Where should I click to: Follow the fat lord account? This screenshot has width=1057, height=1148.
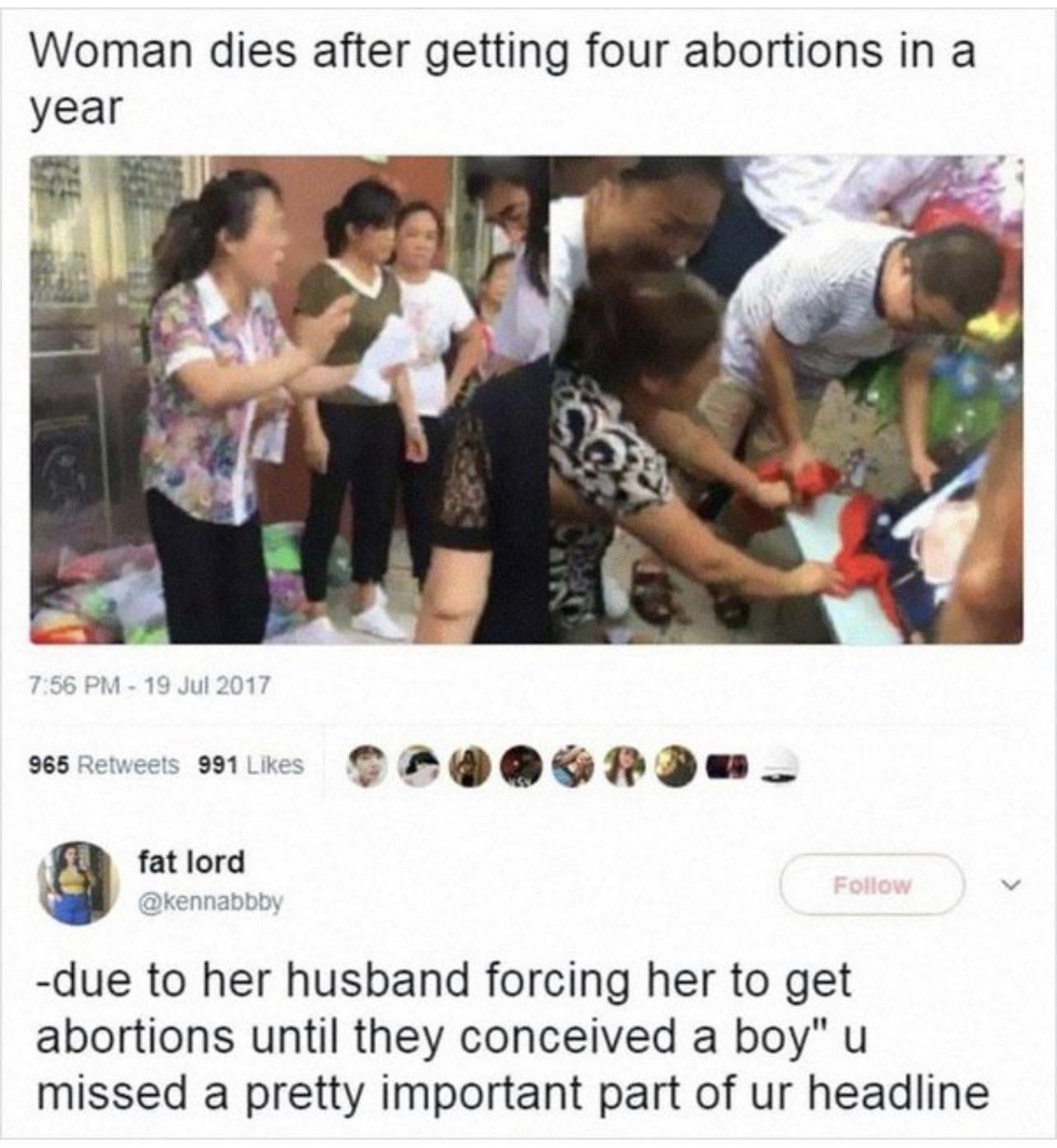872,885
